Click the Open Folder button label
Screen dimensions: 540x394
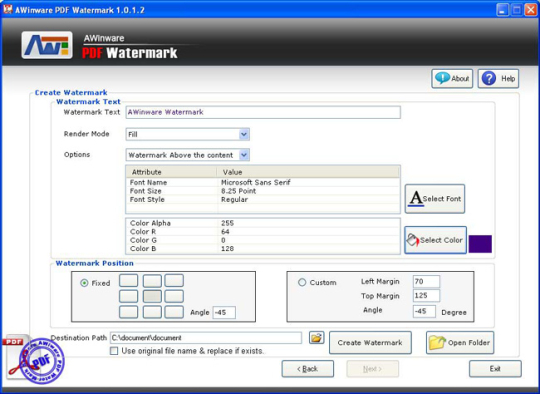point(468,343)
